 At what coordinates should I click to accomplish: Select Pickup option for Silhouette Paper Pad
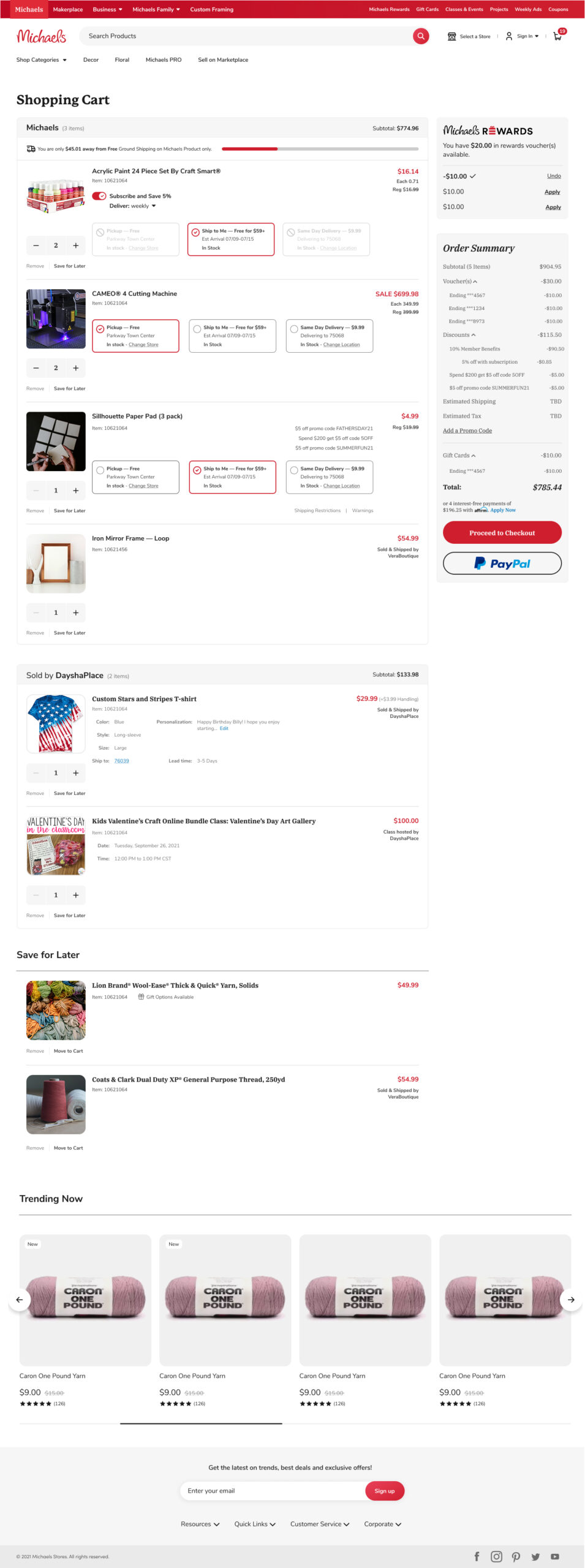tap(100, 470)
